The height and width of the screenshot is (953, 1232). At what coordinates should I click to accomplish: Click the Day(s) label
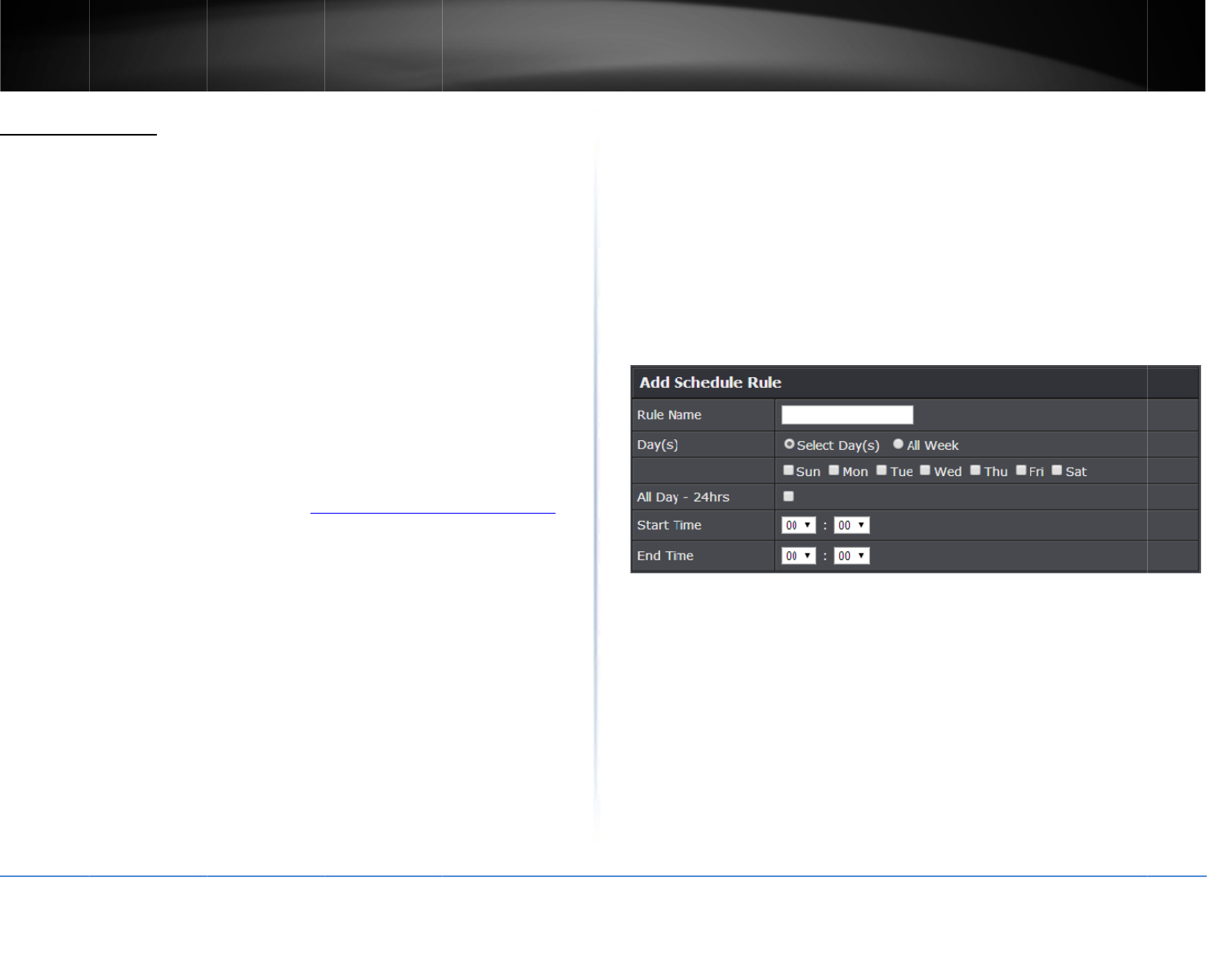click(x=658, y=445)
